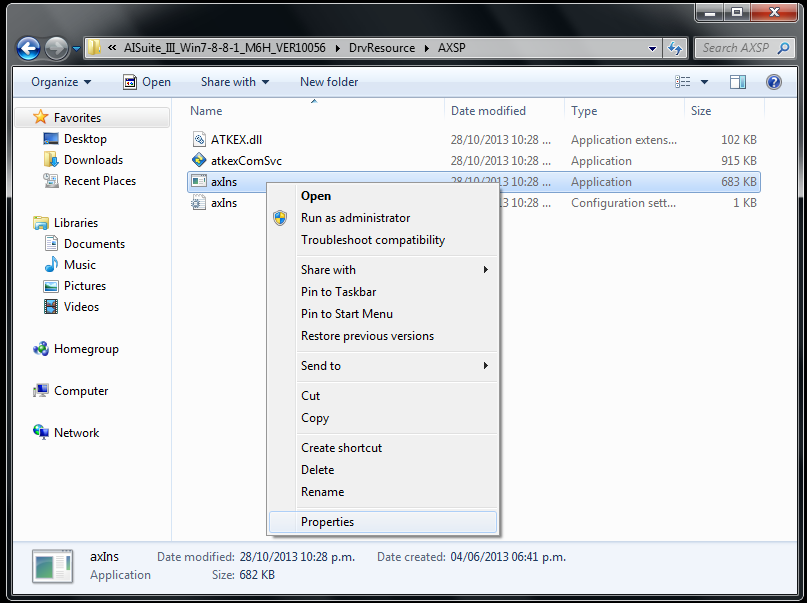Image resolution: width=807 pixels, height=603 pixels.
Task: Open the Organize dropdown menu
Action: pyautogui.click(x=60, y=82)
